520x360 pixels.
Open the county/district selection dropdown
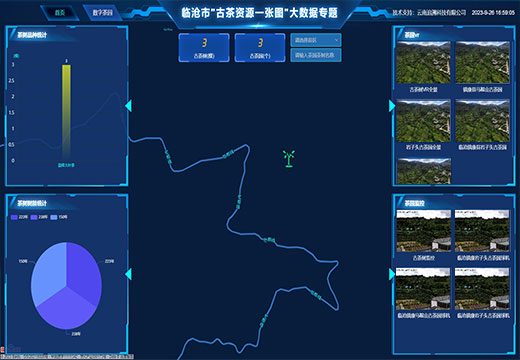(x=316, y=40)
